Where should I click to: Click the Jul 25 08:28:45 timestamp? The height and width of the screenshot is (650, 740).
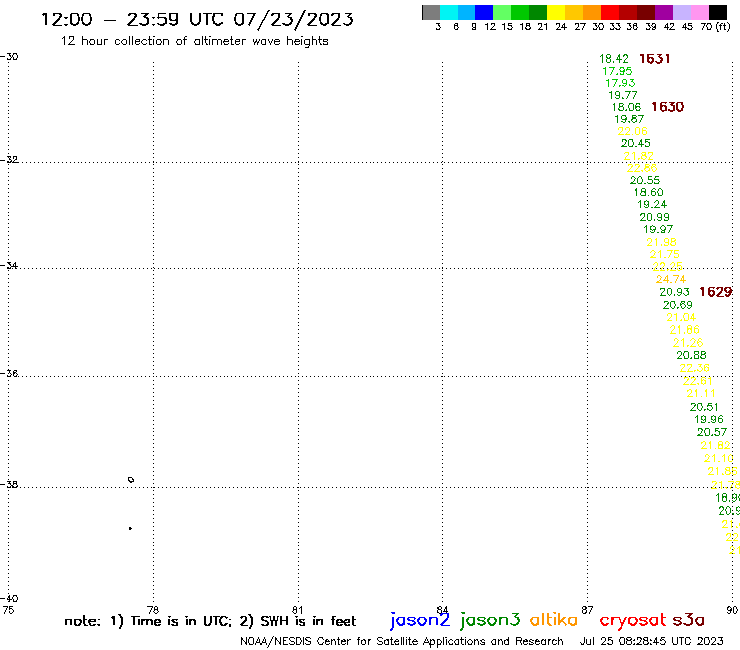coord(651,641)
